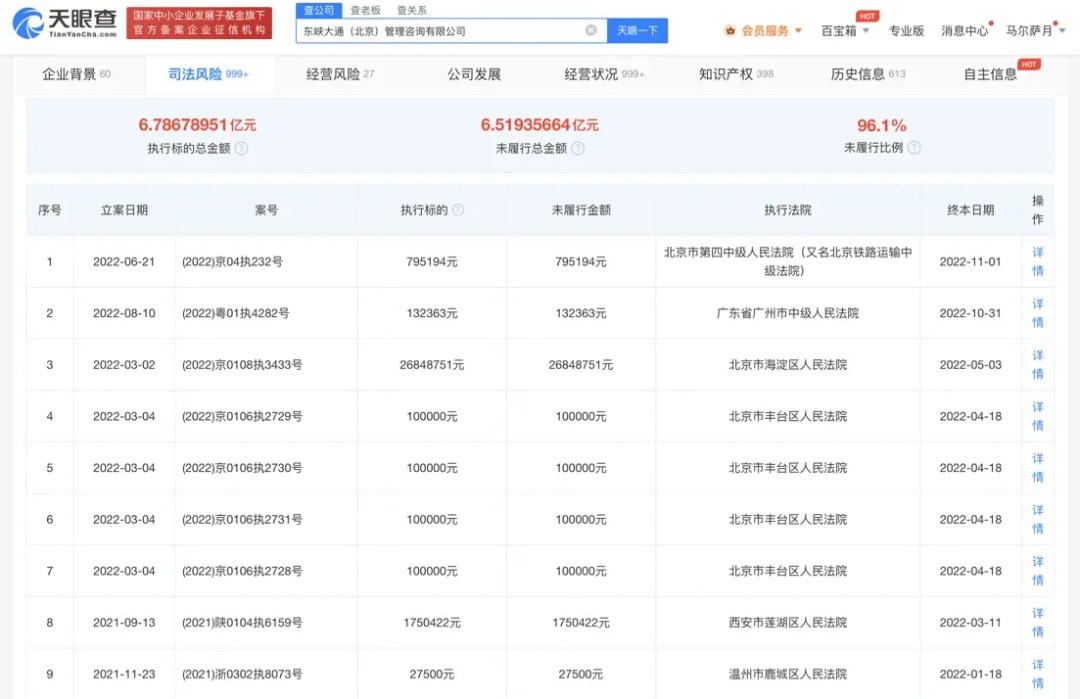Click help icon in 执行标的 column header
The width and height of the screenshot is (1080, 699).
[458, 210]
